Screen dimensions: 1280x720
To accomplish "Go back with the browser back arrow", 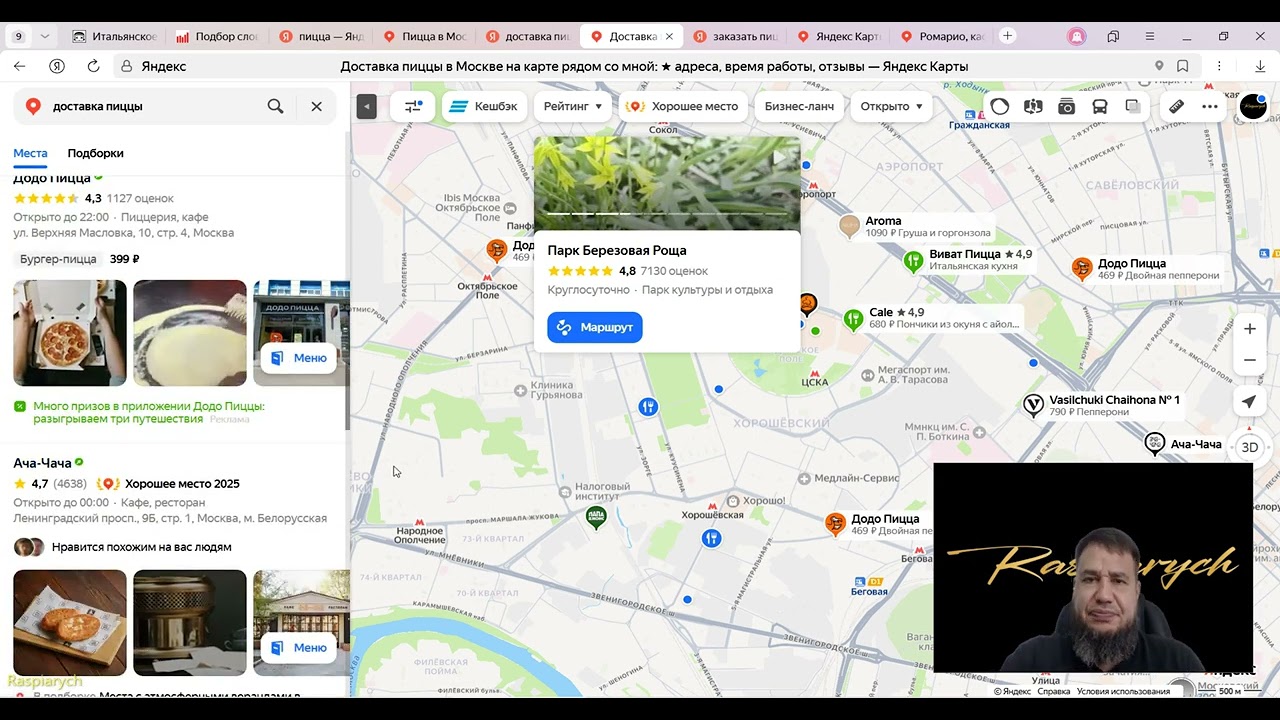I will pos(19,66).
